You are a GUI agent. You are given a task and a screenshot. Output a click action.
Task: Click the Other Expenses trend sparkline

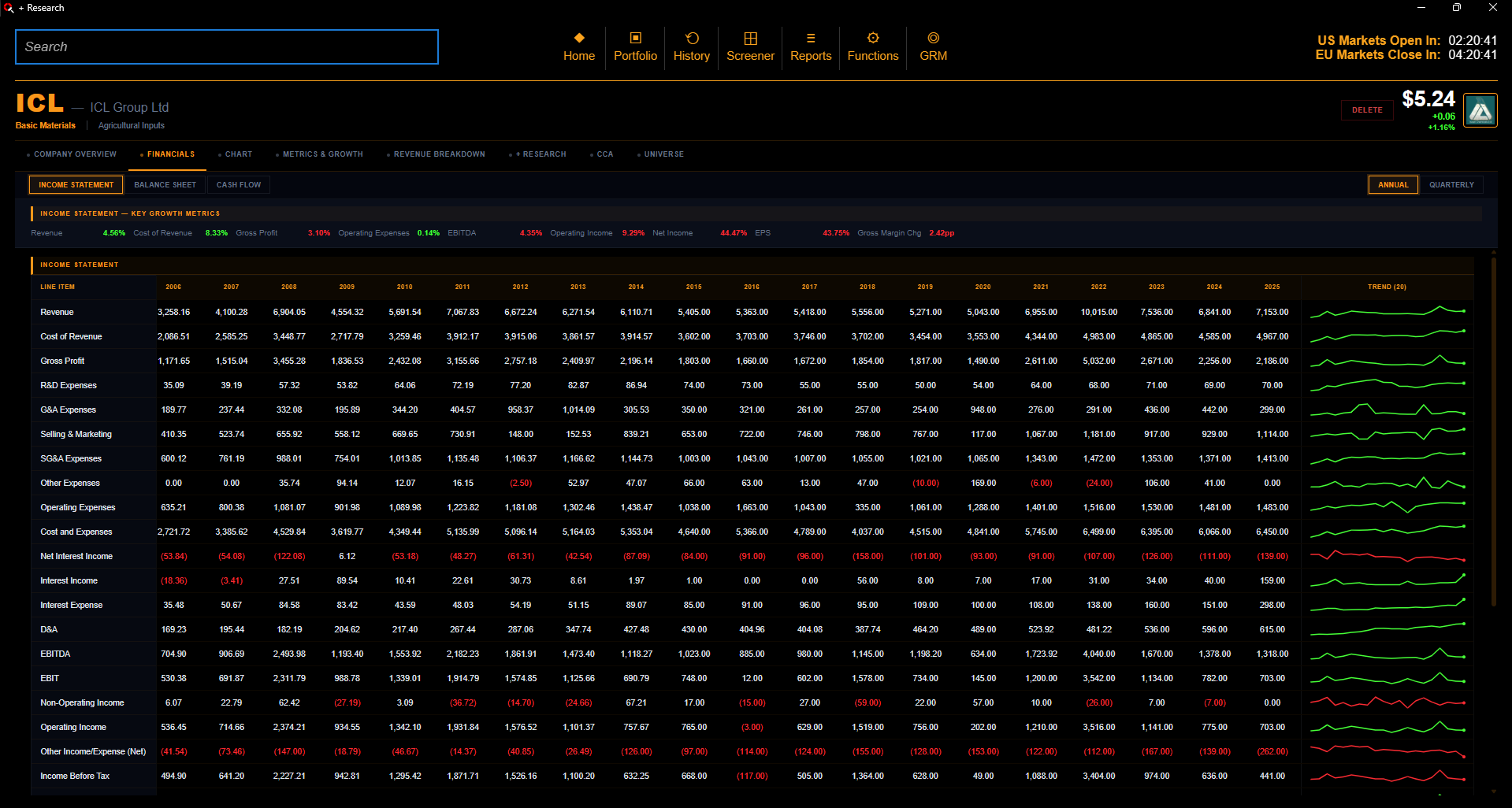[x=1387, y=483]
